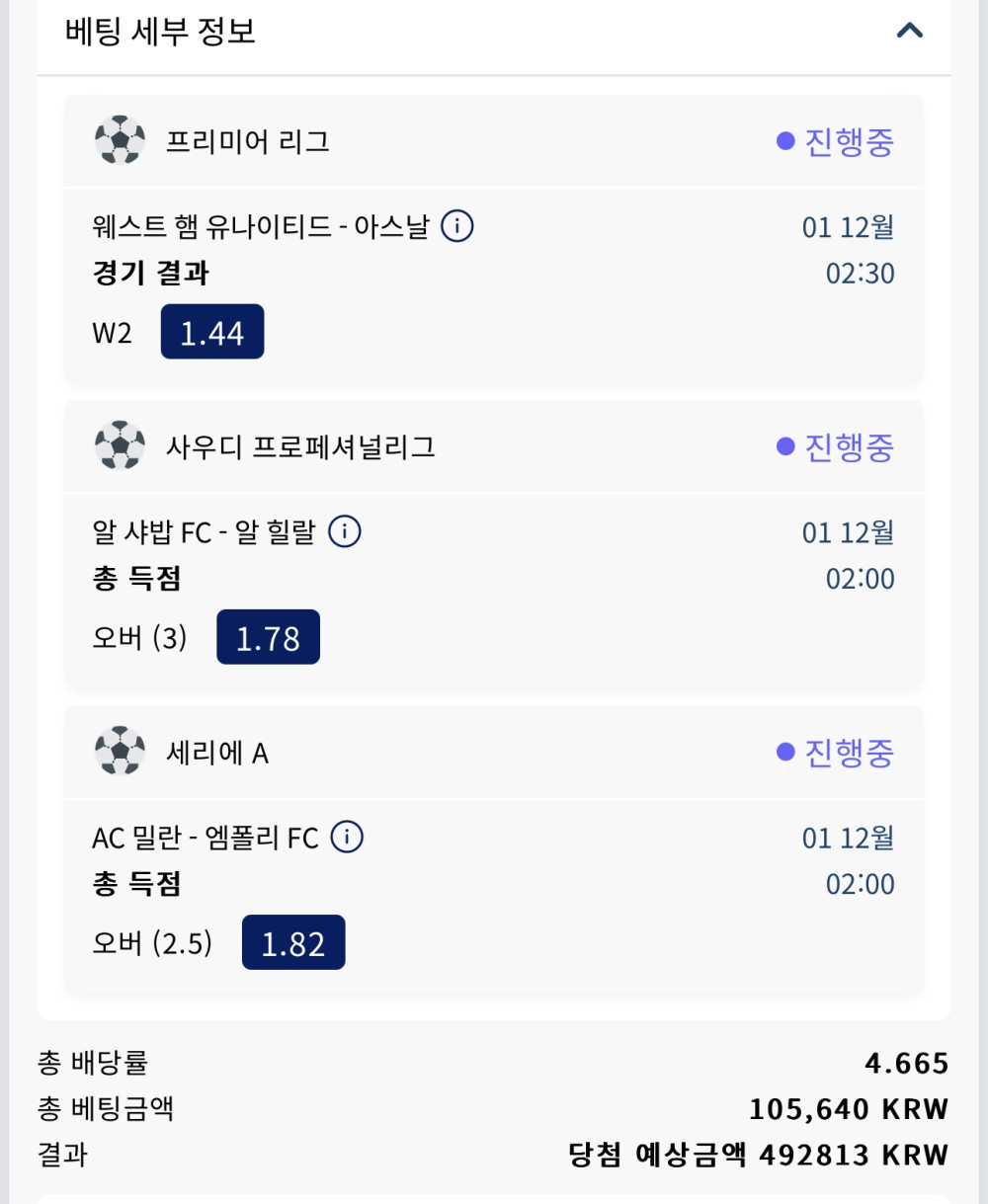Click the 1.44 odds button for W2

click(x=212, y=332)
